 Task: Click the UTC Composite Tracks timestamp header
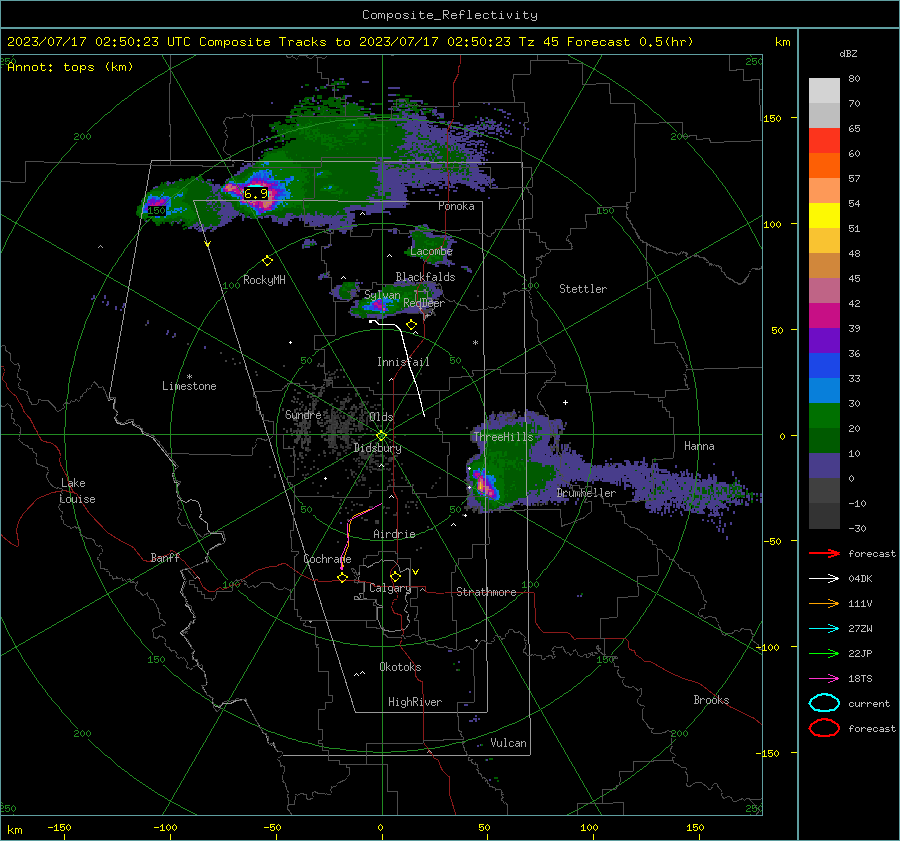(x=350, y=42)
